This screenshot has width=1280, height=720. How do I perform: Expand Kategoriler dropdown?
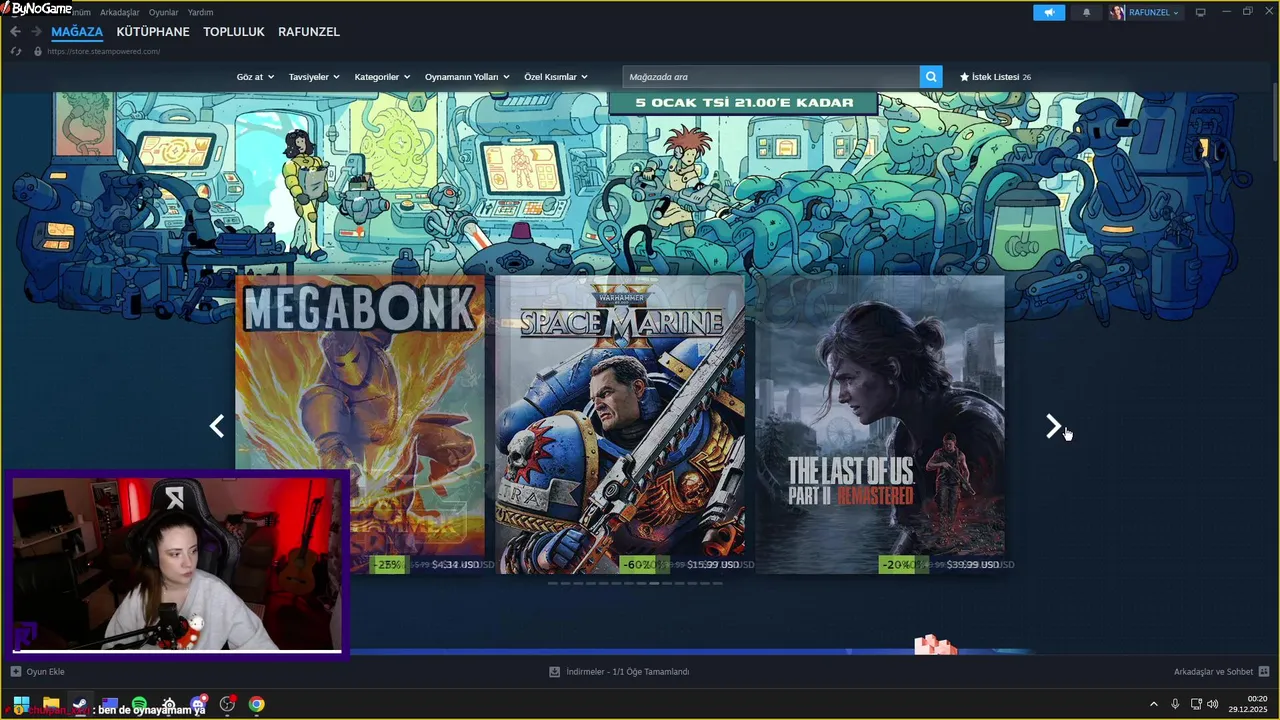click(x=382, y=77)
